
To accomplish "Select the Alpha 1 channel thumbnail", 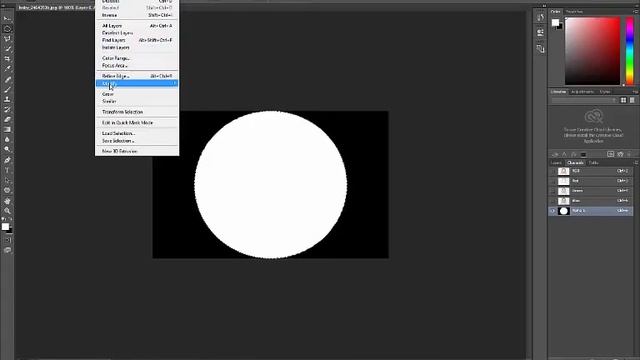I will pyautogui.click(x=564, y=211).
